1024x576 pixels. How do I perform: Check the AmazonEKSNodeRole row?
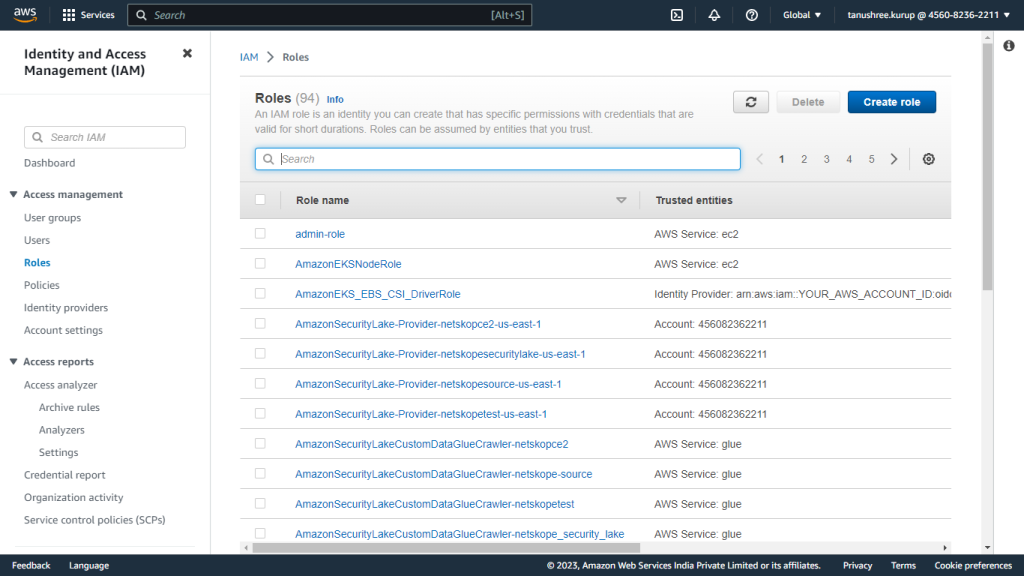coord(260,263)
